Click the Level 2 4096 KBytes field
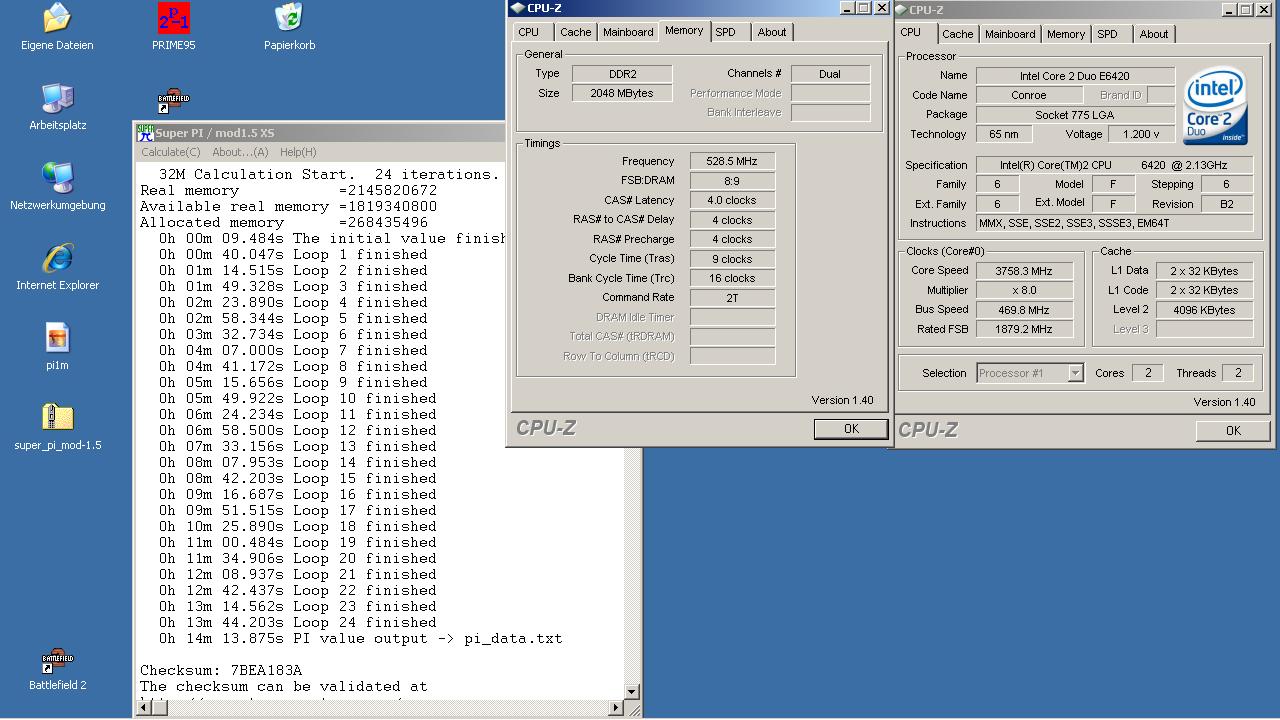This screenshot has height=720, width=1280. click(x=1205, y=310)
